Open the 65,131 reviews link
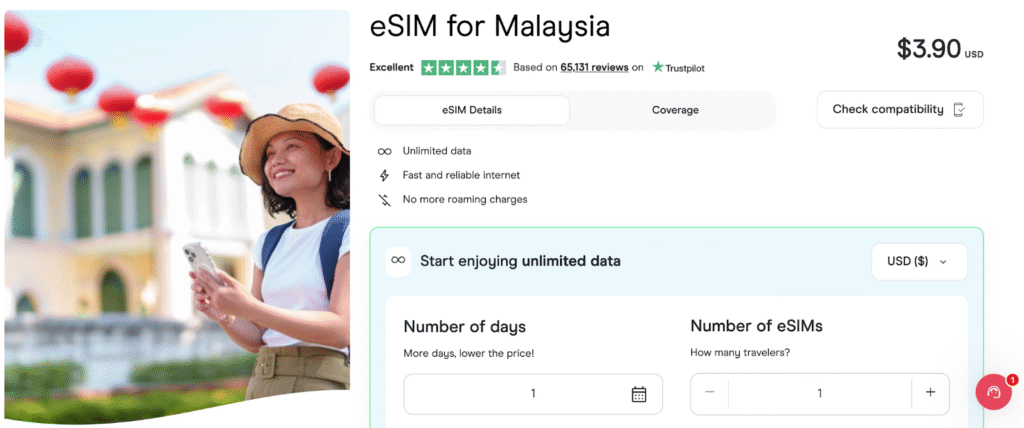 pos(594,67)
